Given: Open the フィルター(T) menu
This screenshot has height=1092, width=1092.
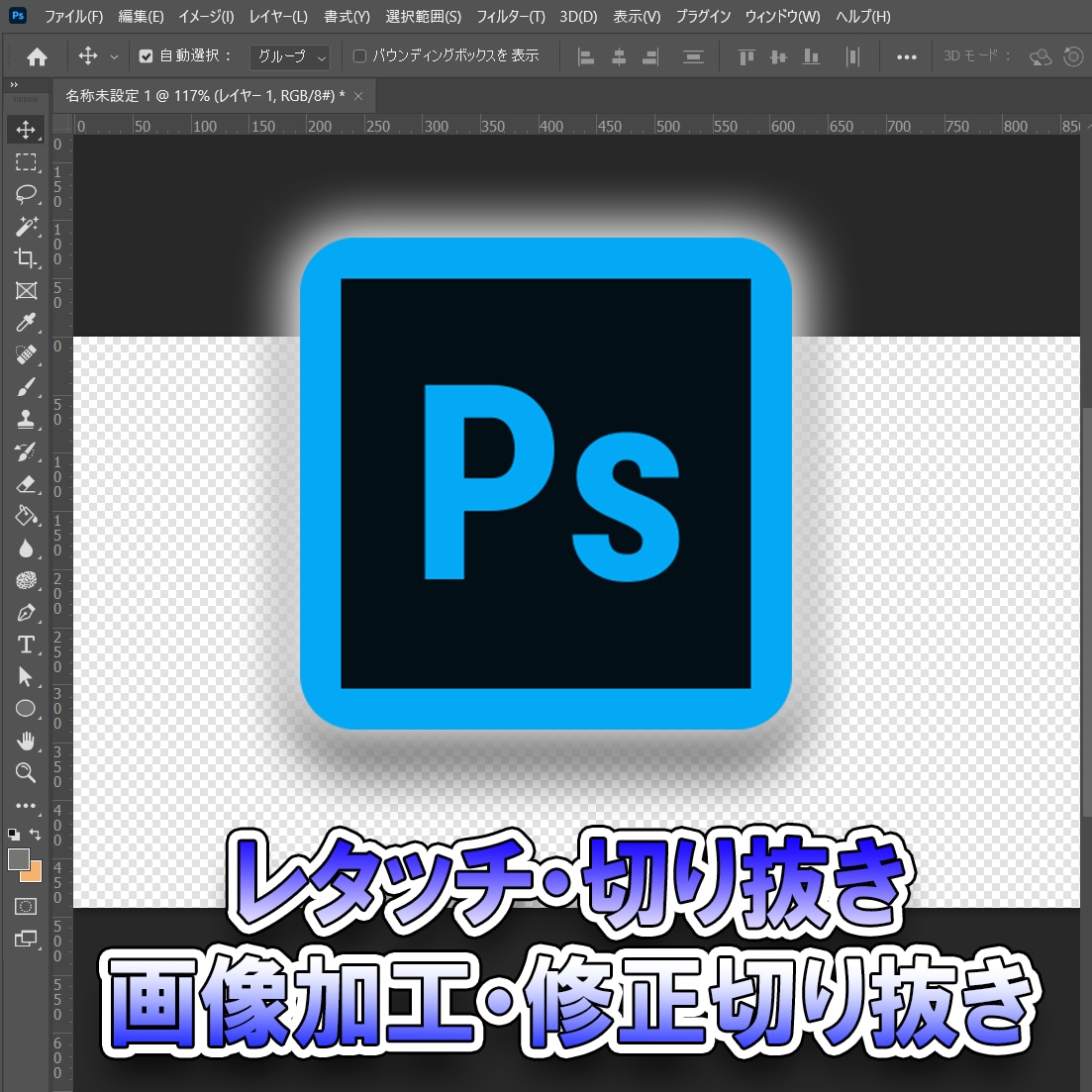Looking at the screenshot, I should pos(511,17).
